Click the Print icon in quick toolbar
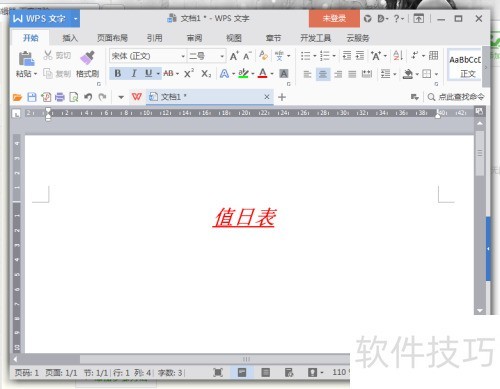500x389 pixels. coord(60,97)
